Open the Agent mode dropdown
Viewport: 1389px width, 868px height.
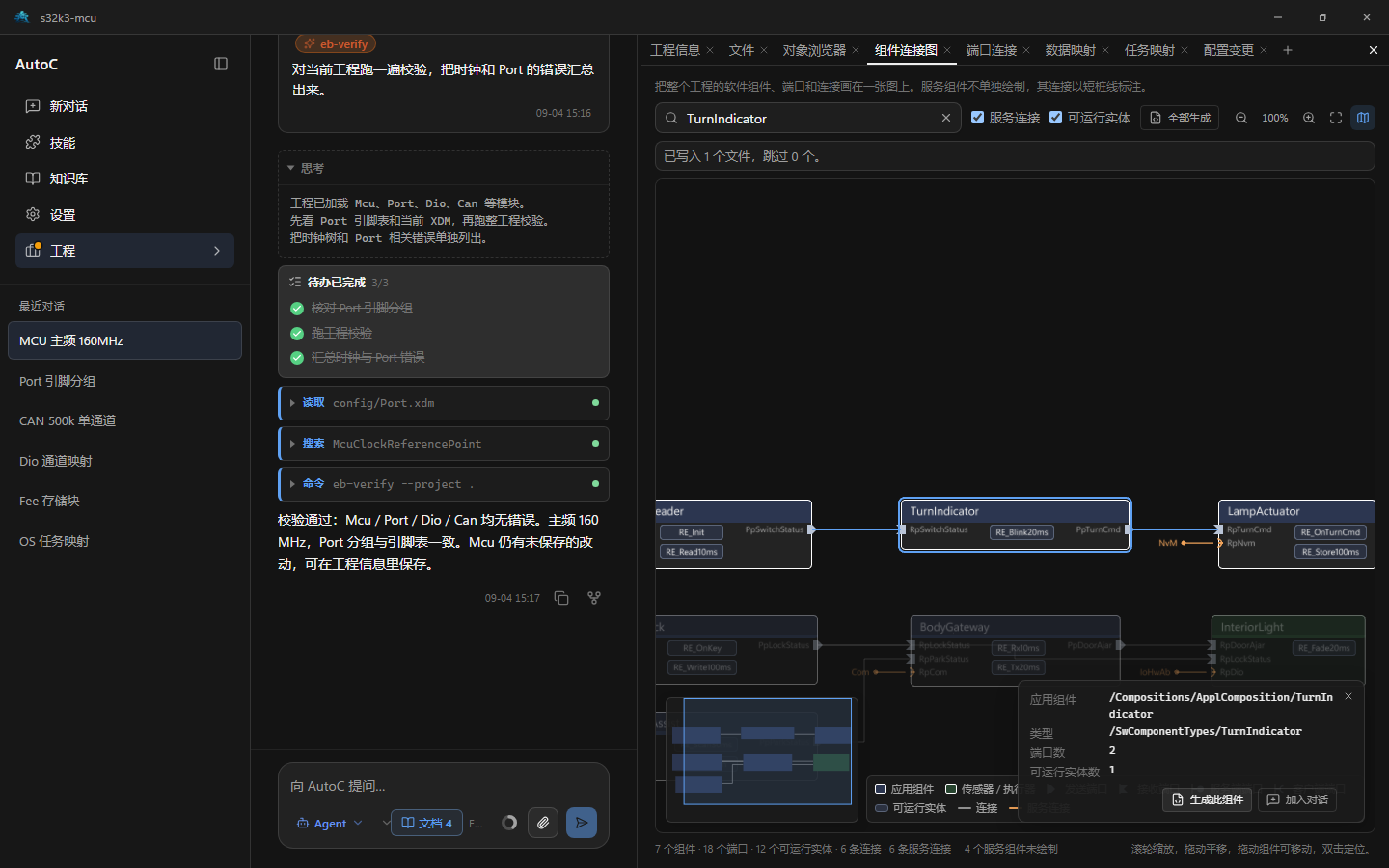330,823
